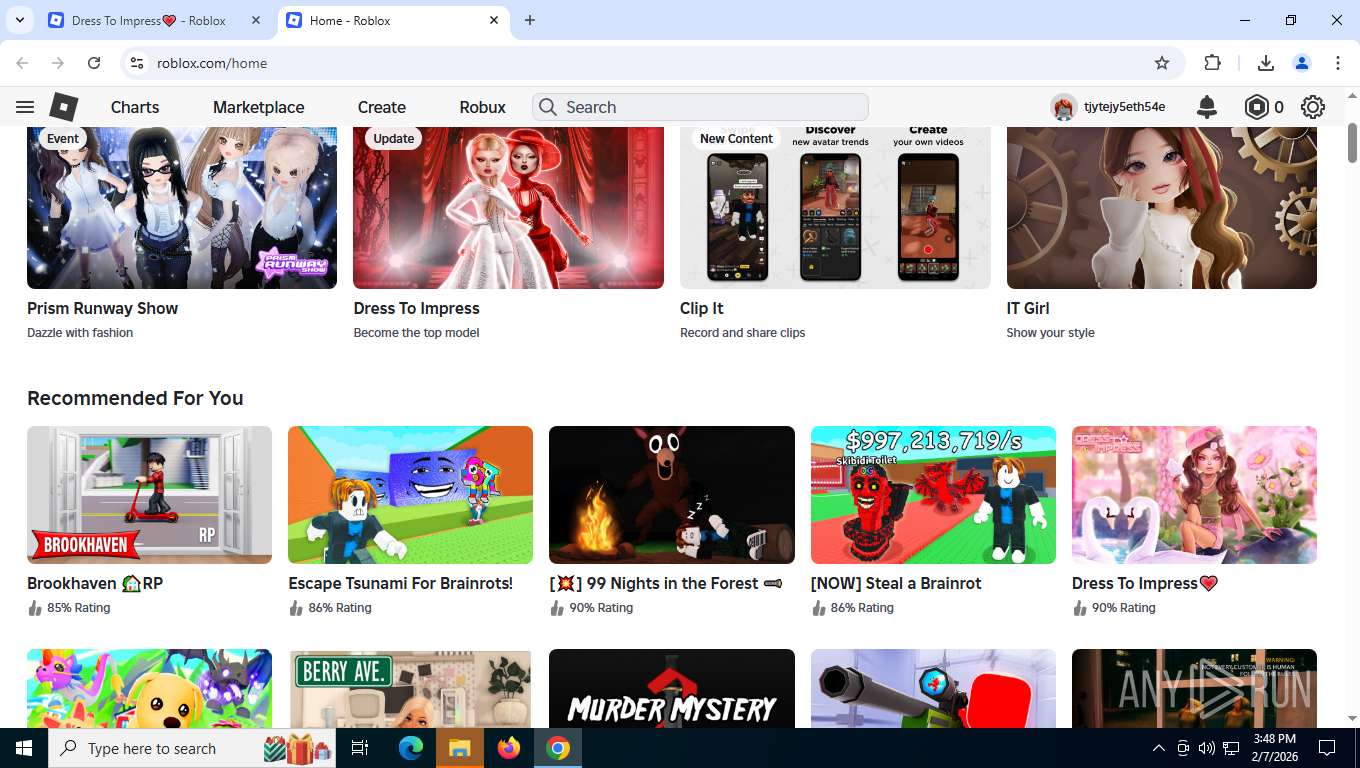The height and width of the screenshot is (768, 1360).
Task: Launch Firefox from taskbar
Action: pyautogui.click(x=509, y=748)
